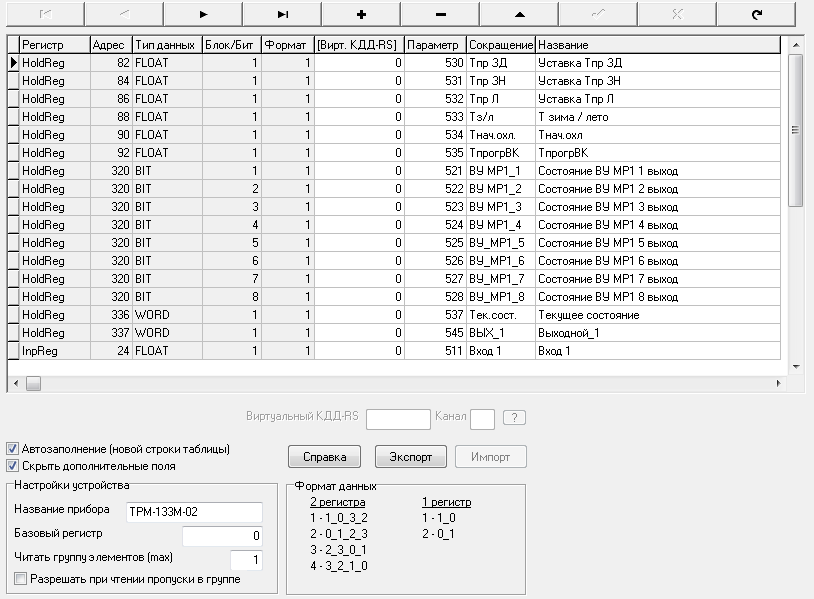The height and width of the screenshot is (599, 814).
Task: Uncheck Скрыть дополнительные поля checkbox
Action: (x=13, y=465)
